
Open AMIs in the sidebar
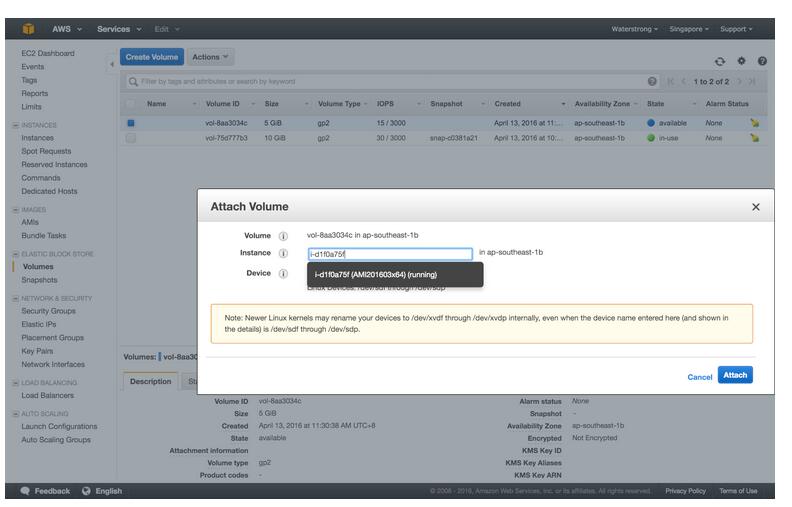click(x=30, y=222)
